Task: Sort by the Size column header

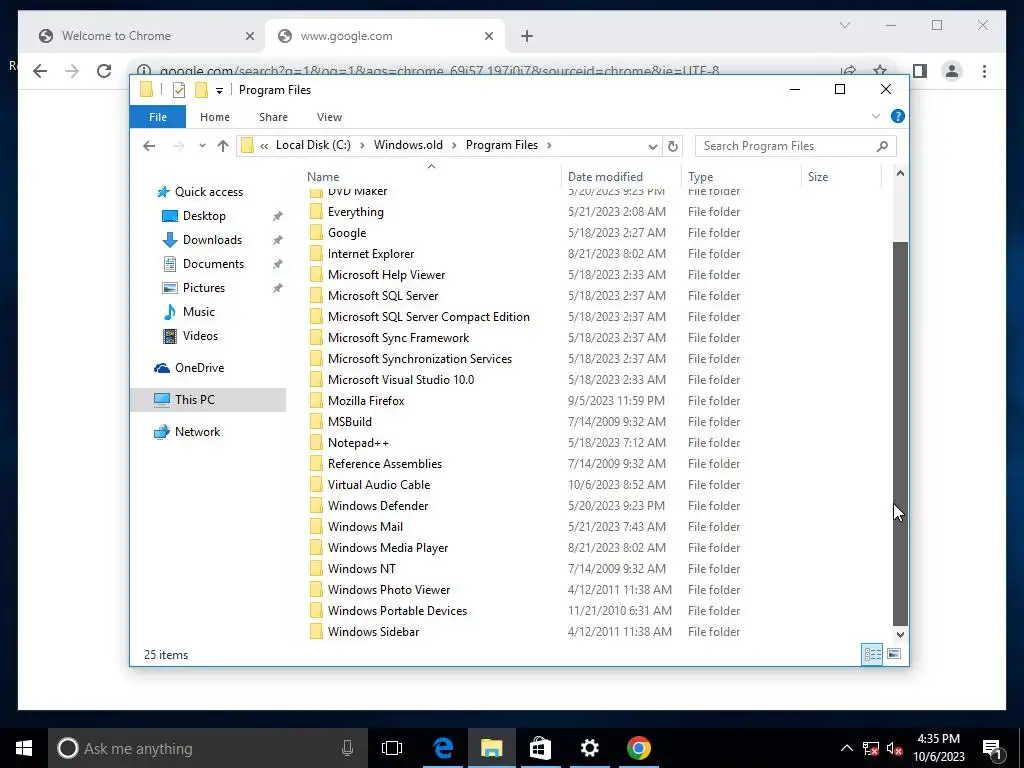Action: tap(841, 176)
